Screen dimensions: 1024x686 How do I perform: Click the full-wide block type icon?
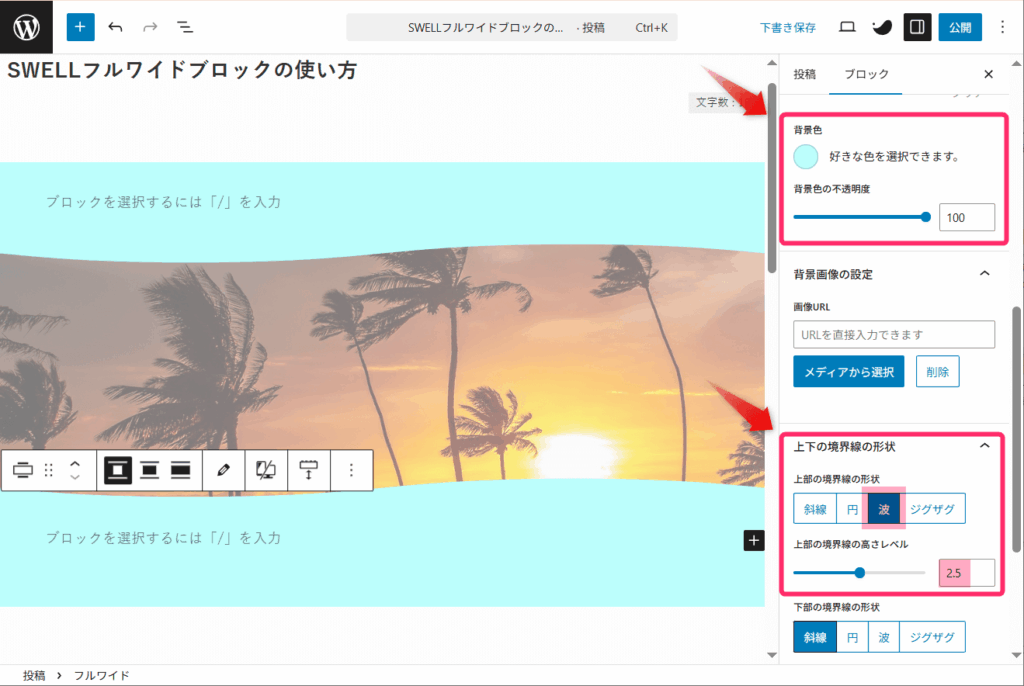pos(23,470)
